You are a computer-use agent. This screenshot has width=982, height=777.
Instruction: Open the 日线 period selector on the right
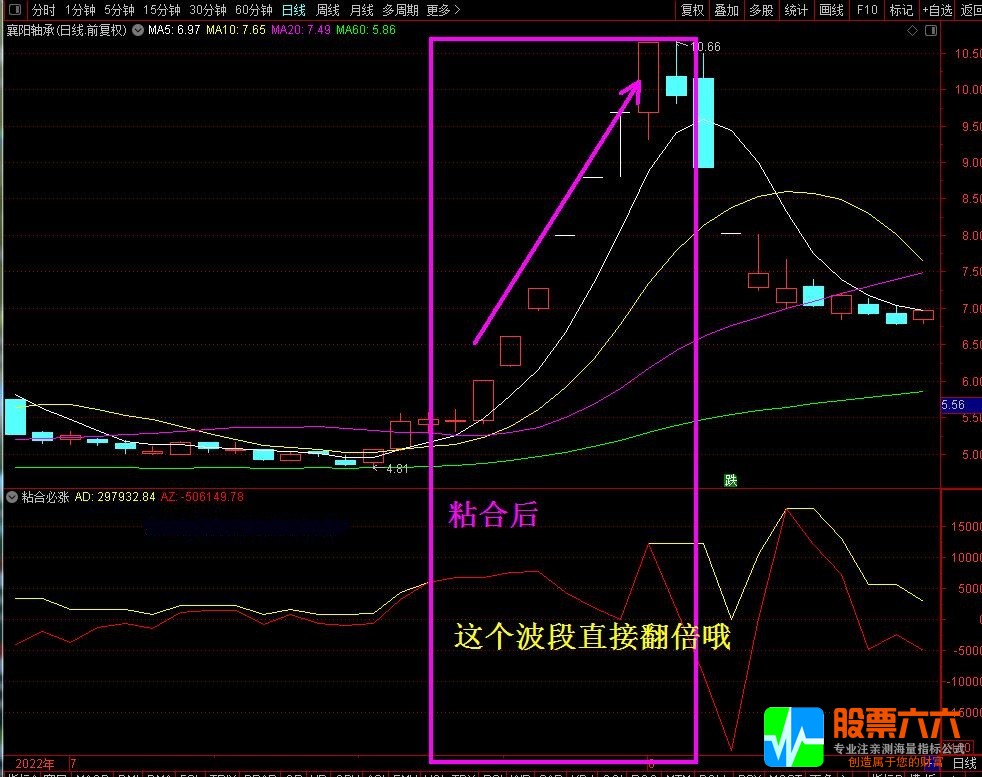click(x=963, y=763)
